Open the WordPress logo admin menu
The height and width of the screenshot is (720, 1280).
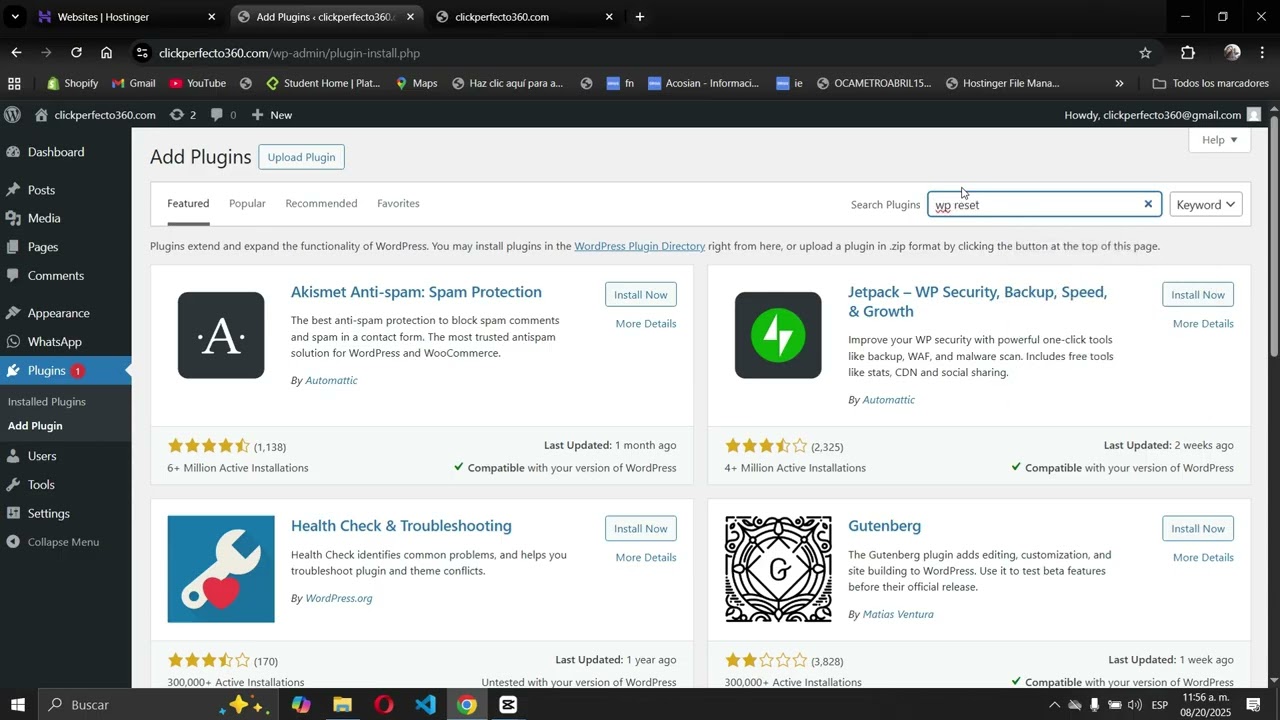click(x=12, y=115)
